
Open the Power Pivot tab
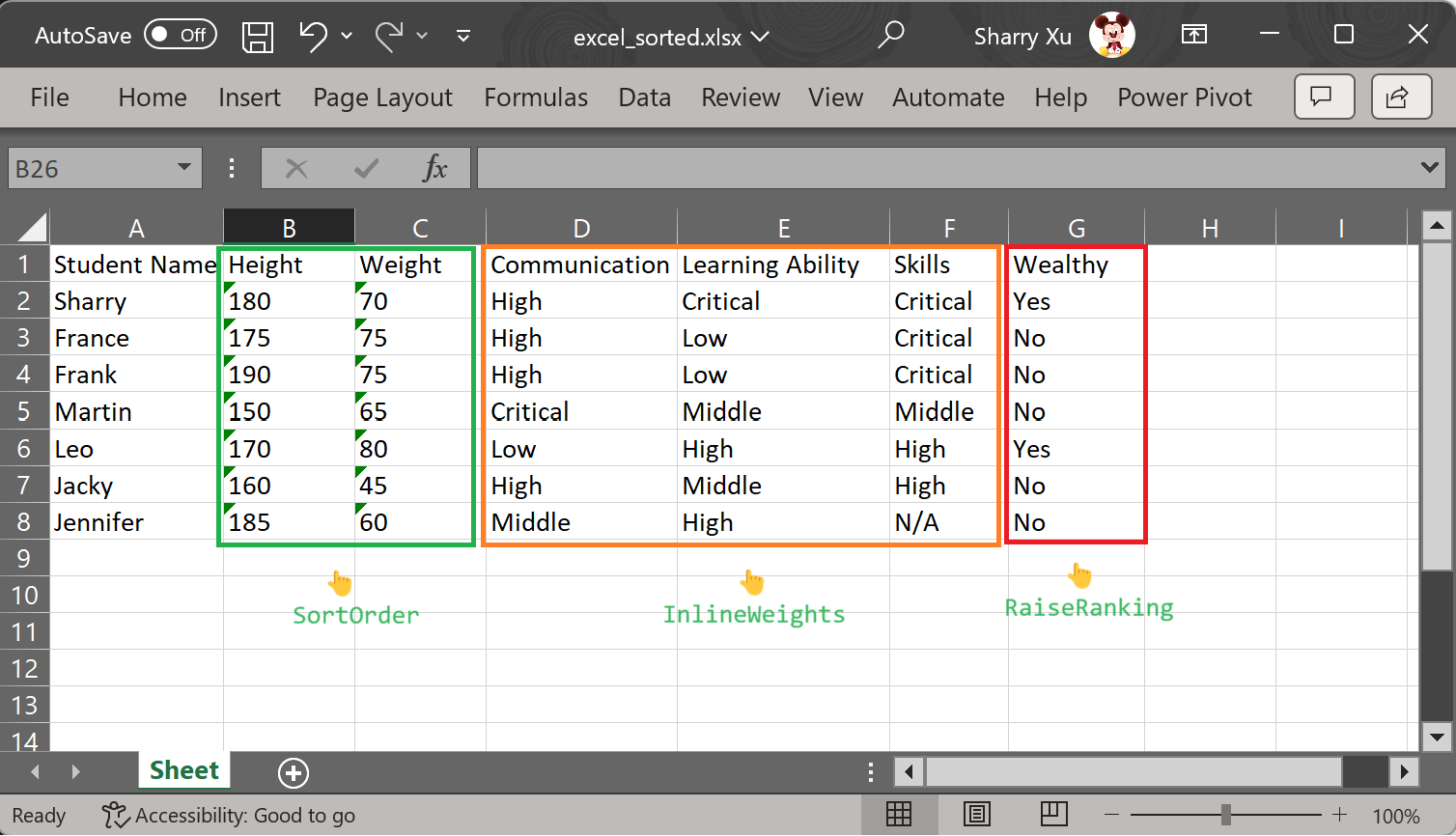coord(1185,98)
